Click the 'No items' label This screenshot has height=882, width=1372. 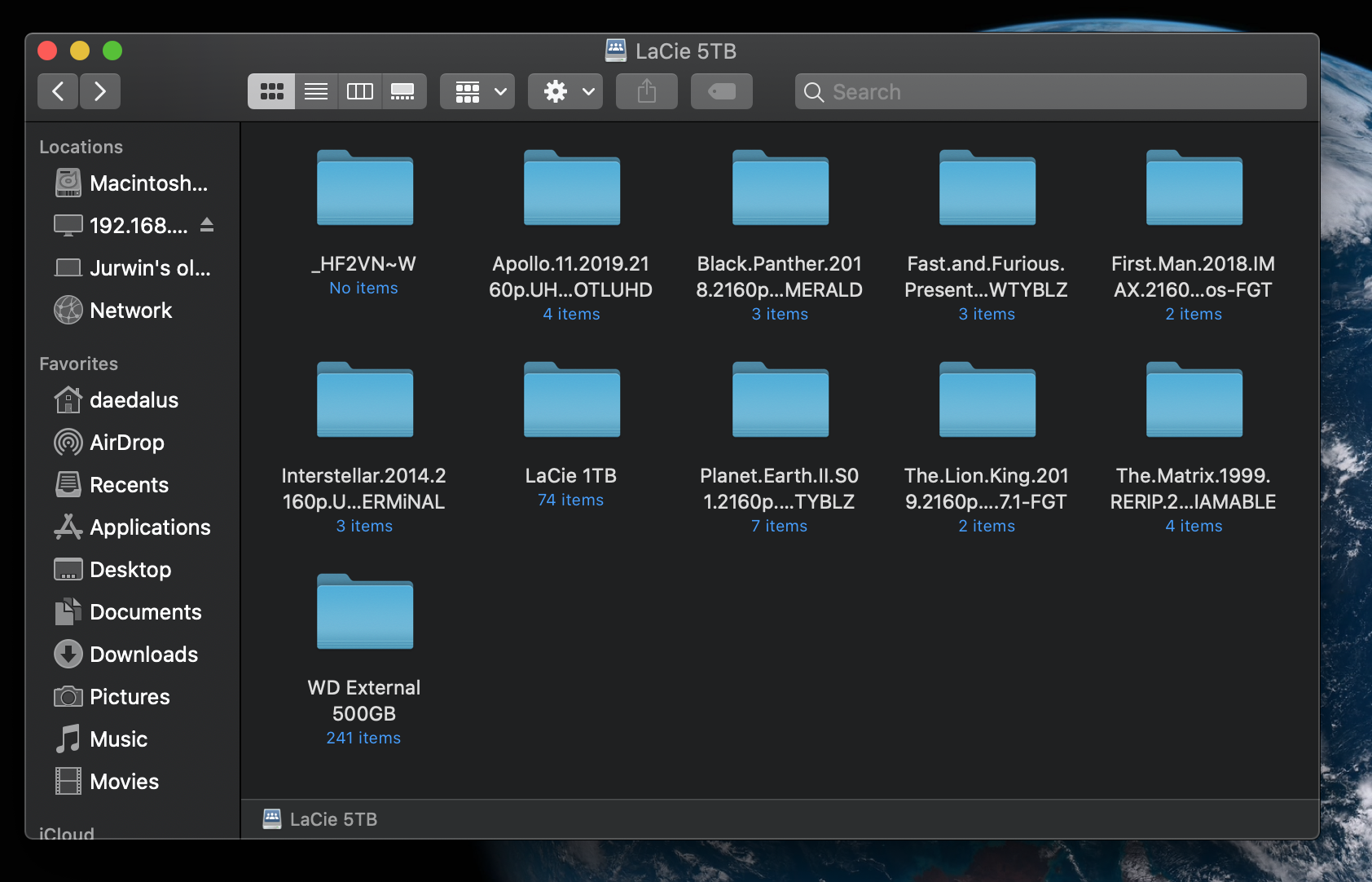click(363, 288)
